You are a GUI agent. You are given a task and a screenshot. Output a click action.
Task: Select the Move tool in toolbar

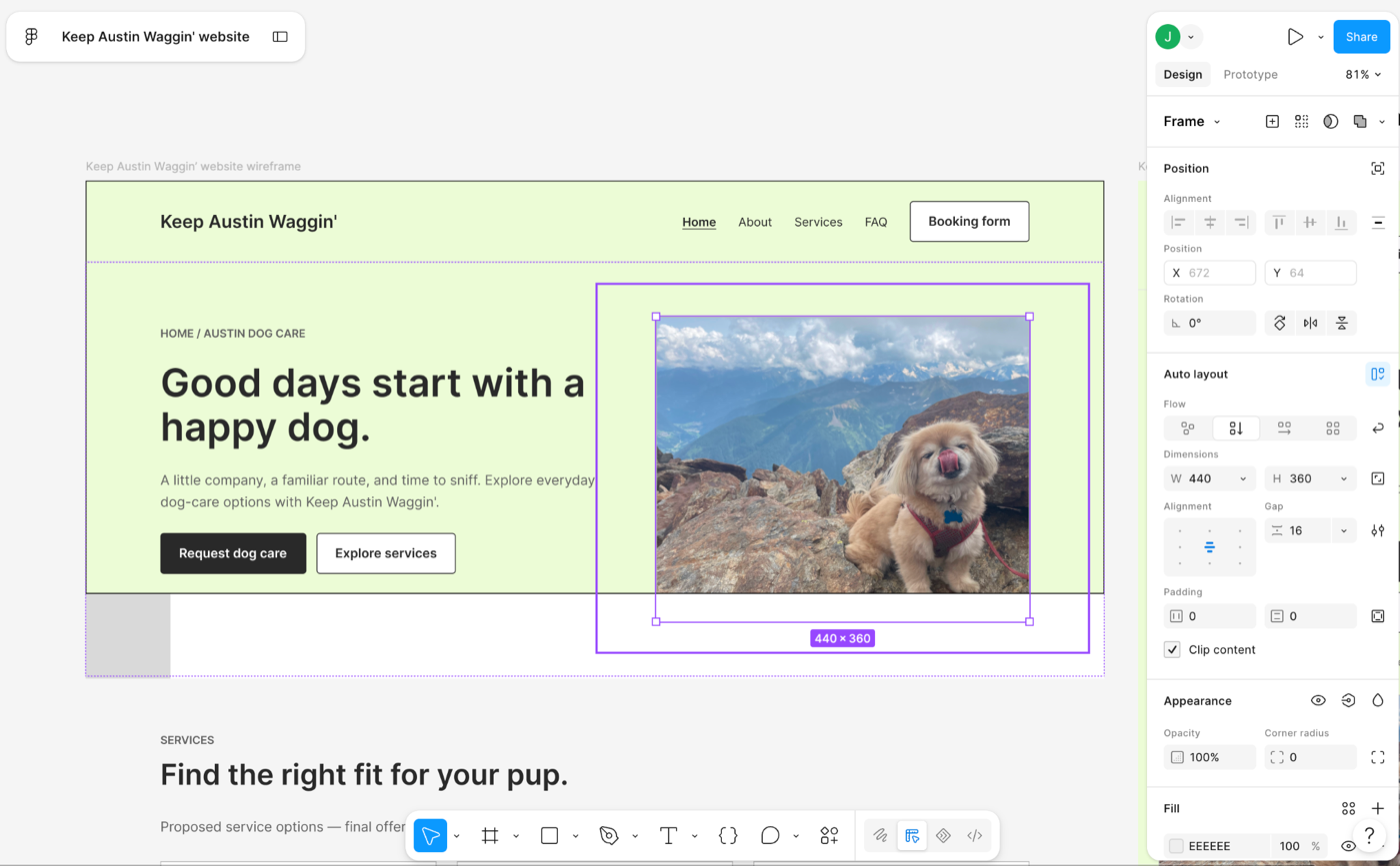tap(430, 836)
